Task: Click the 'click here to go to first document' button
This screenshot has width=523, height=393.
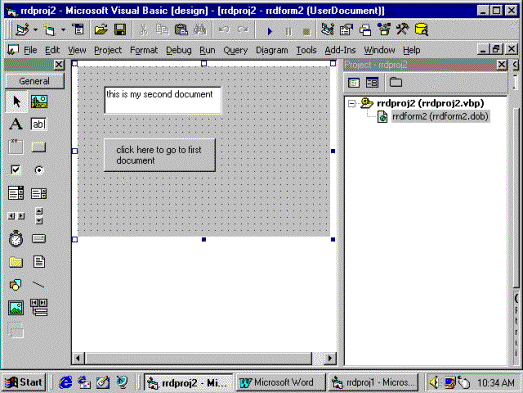Action: pyautogui.click(x=160, y=155)
